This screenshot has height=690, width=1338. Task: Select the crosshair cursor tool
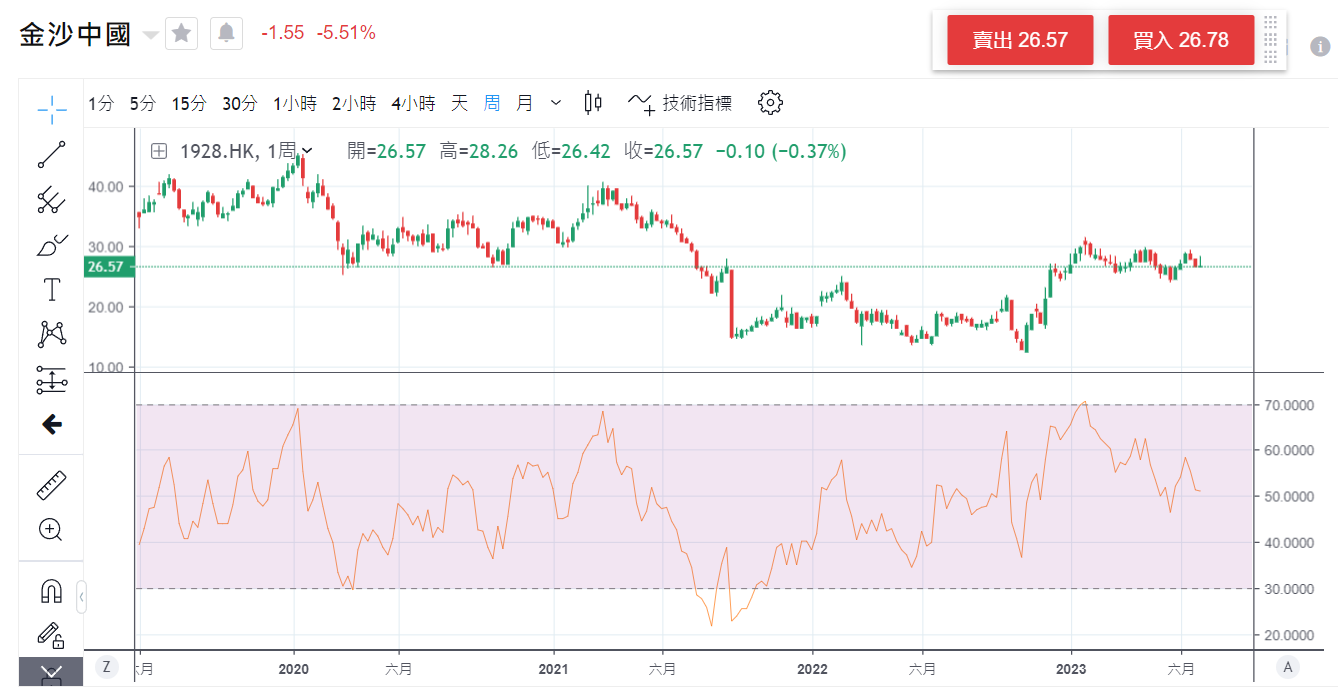(51, 107)
